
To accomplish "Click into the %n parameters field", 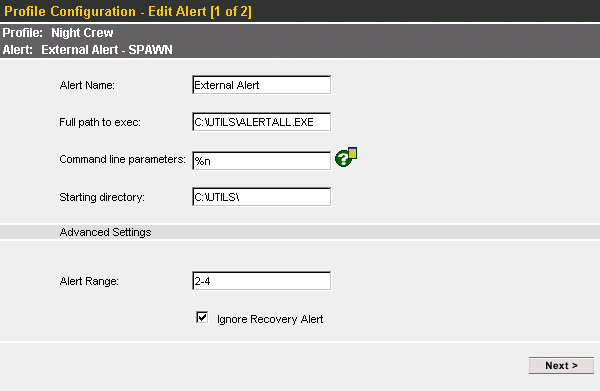I will point(261,161).
